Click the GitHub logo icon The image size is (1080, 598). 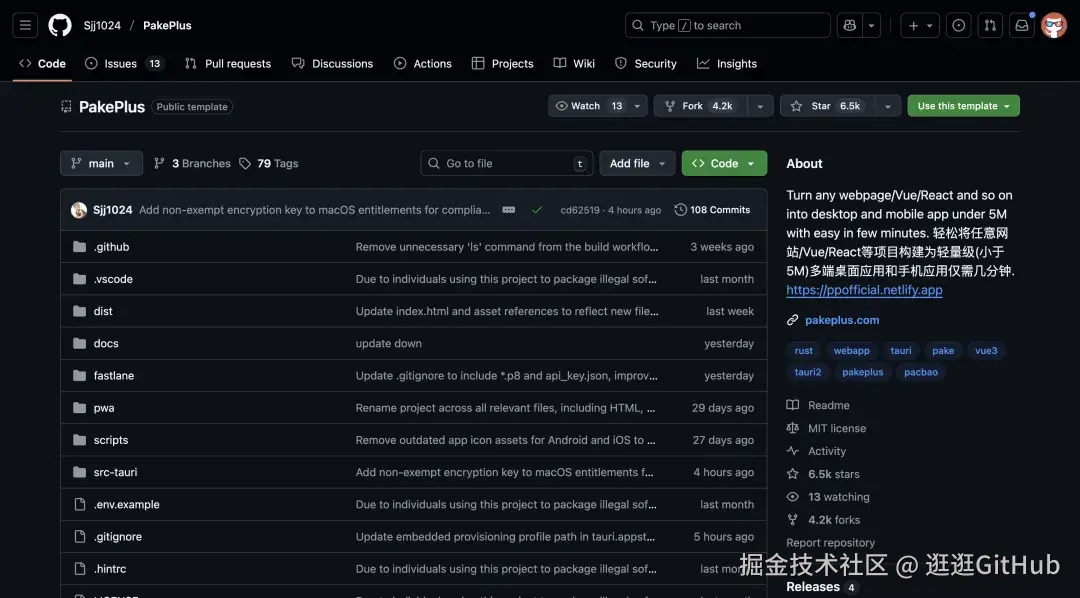click(x=60, y=25)
